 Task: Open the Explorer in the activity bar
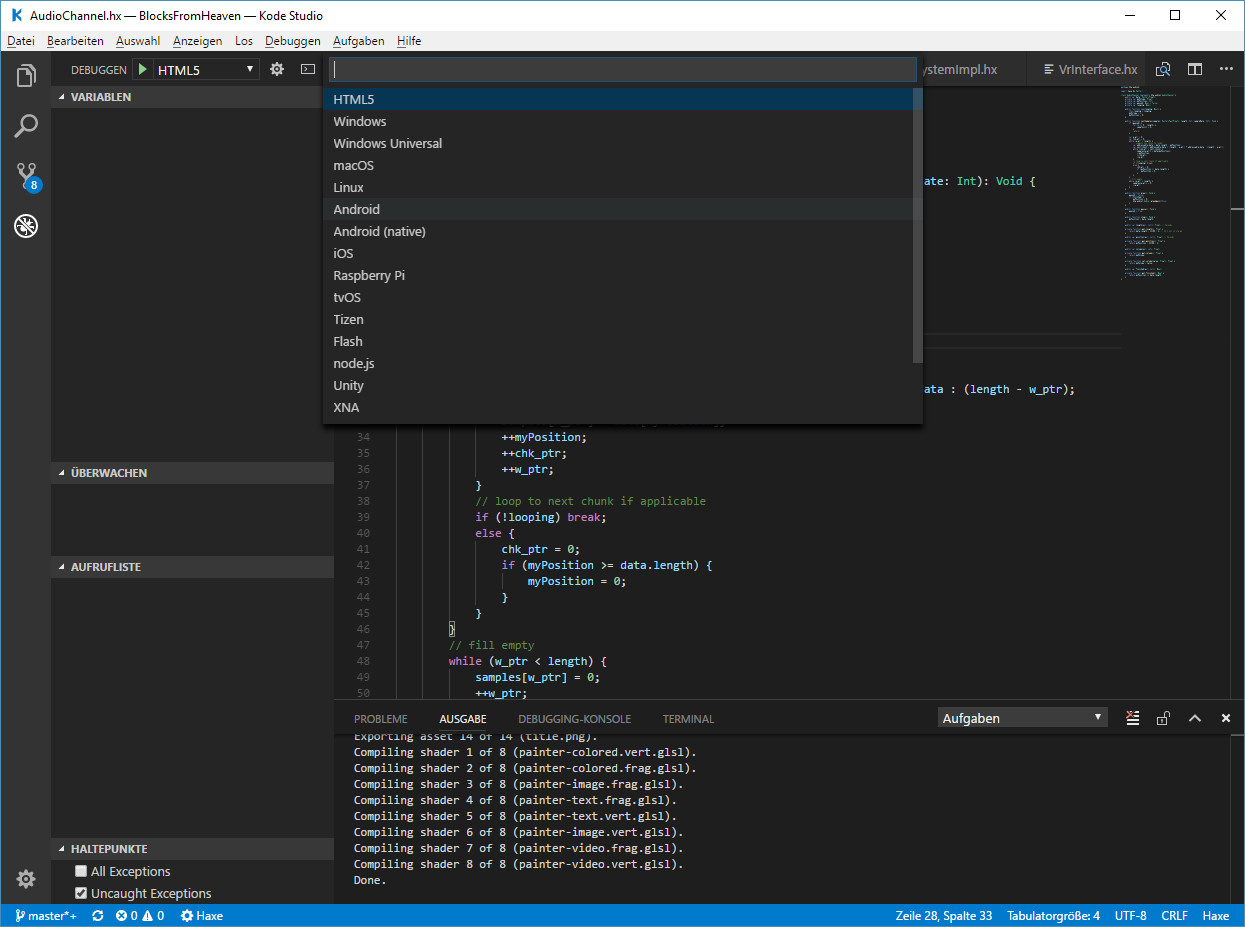point(25,75)
